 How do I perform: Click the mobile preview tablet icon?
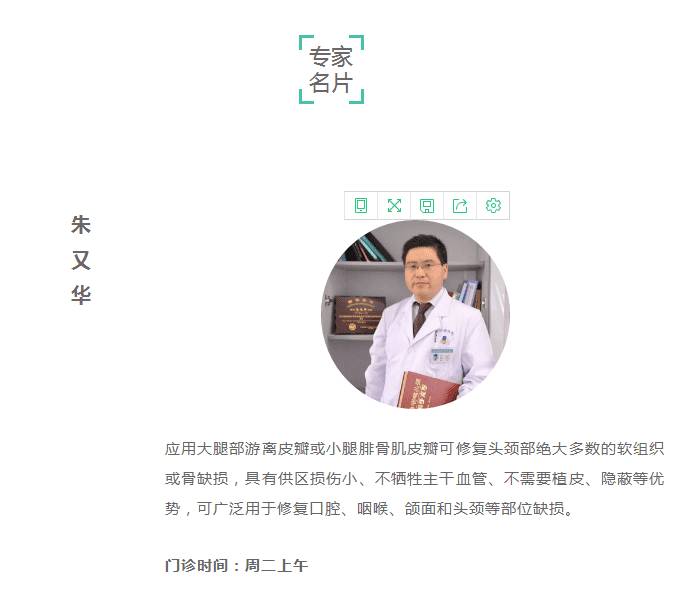[361, 206]
